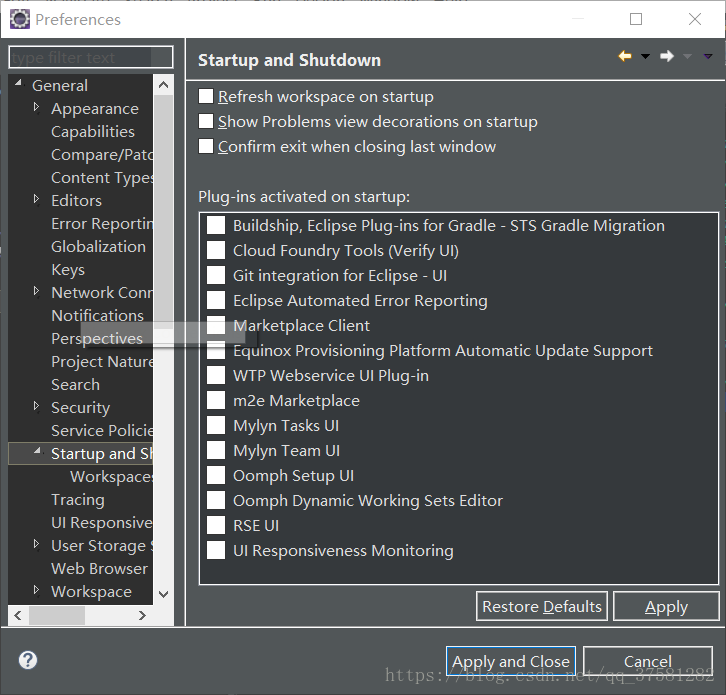Click tree horizontal scrollbar left arrow

tap(18, 615)
